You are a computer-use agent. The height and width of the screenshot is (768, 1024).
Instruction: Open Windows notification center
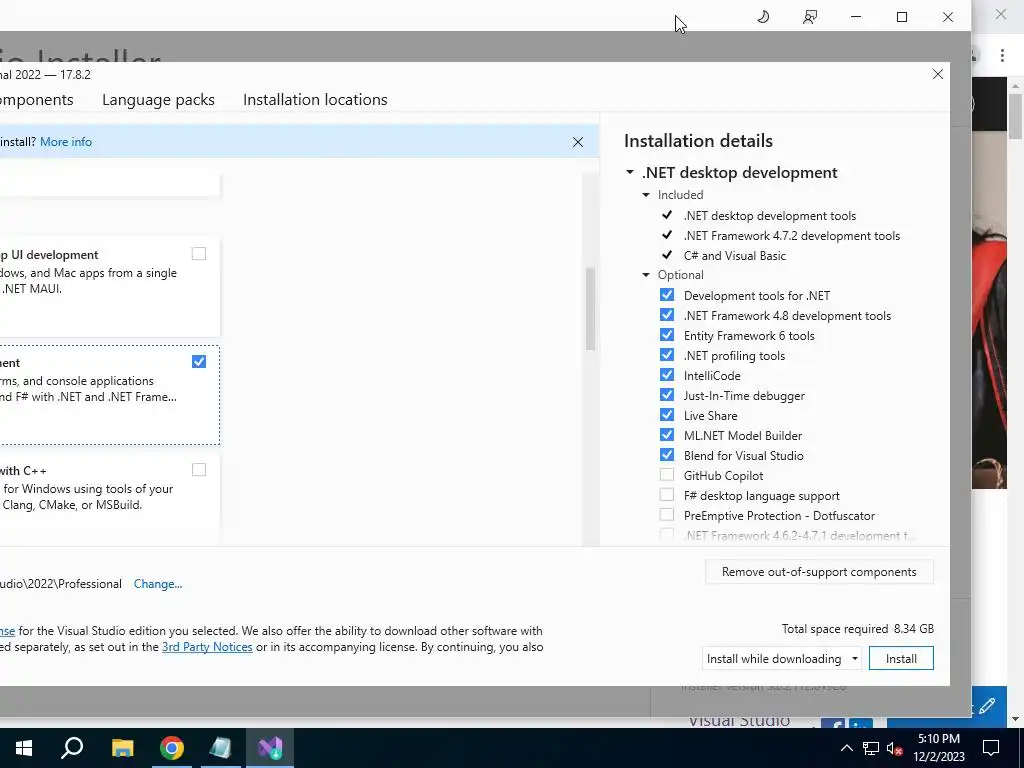pos(991,748)
